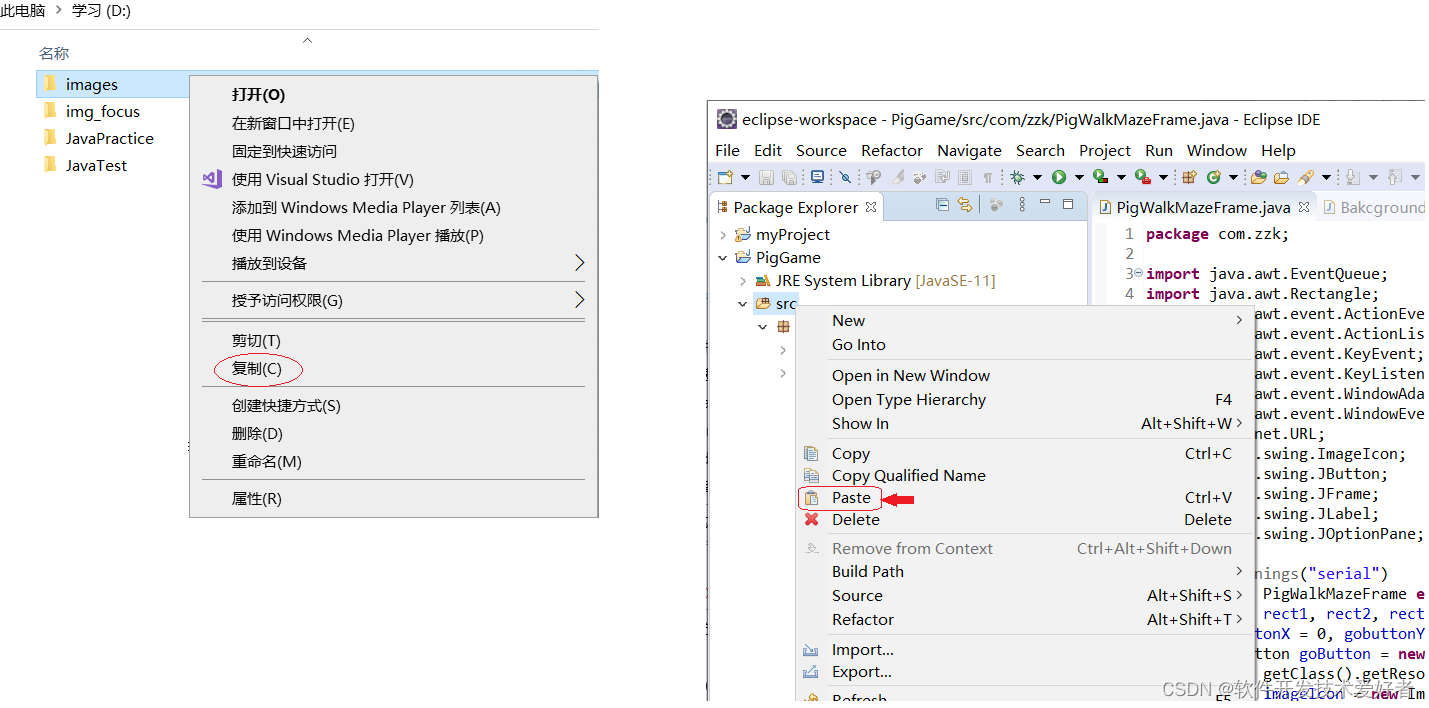Image resolution: width=1429 pixels, height=708 pixels.
Task: Click the New Java Class green C icon
Action: tap(1213, 177)
